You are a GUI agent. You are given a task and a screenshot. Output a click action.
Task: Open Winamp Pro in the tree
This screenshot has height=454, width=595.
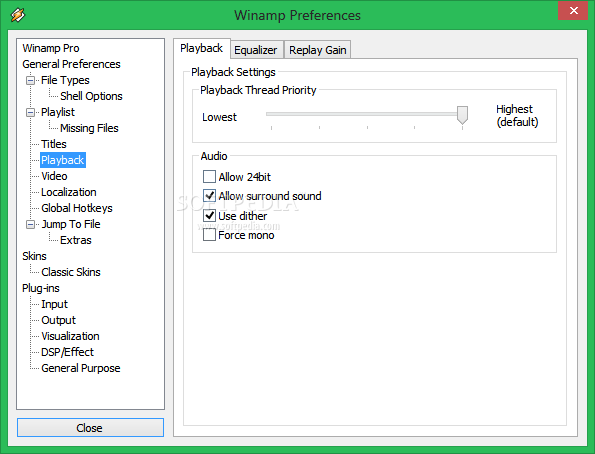(x=51, y=48)
